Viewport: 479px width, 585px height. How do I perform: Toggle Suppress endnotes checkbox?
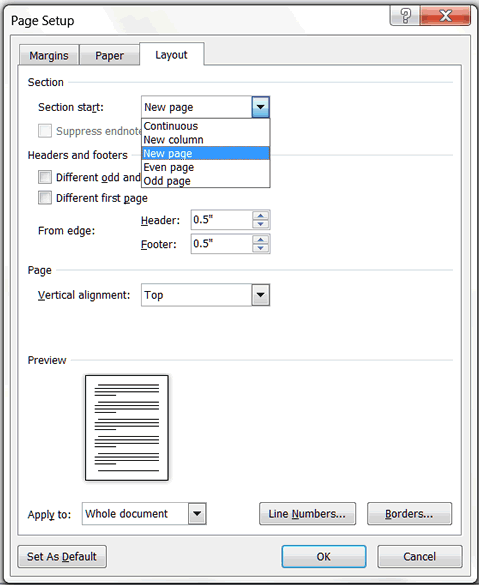coord(45,131)
